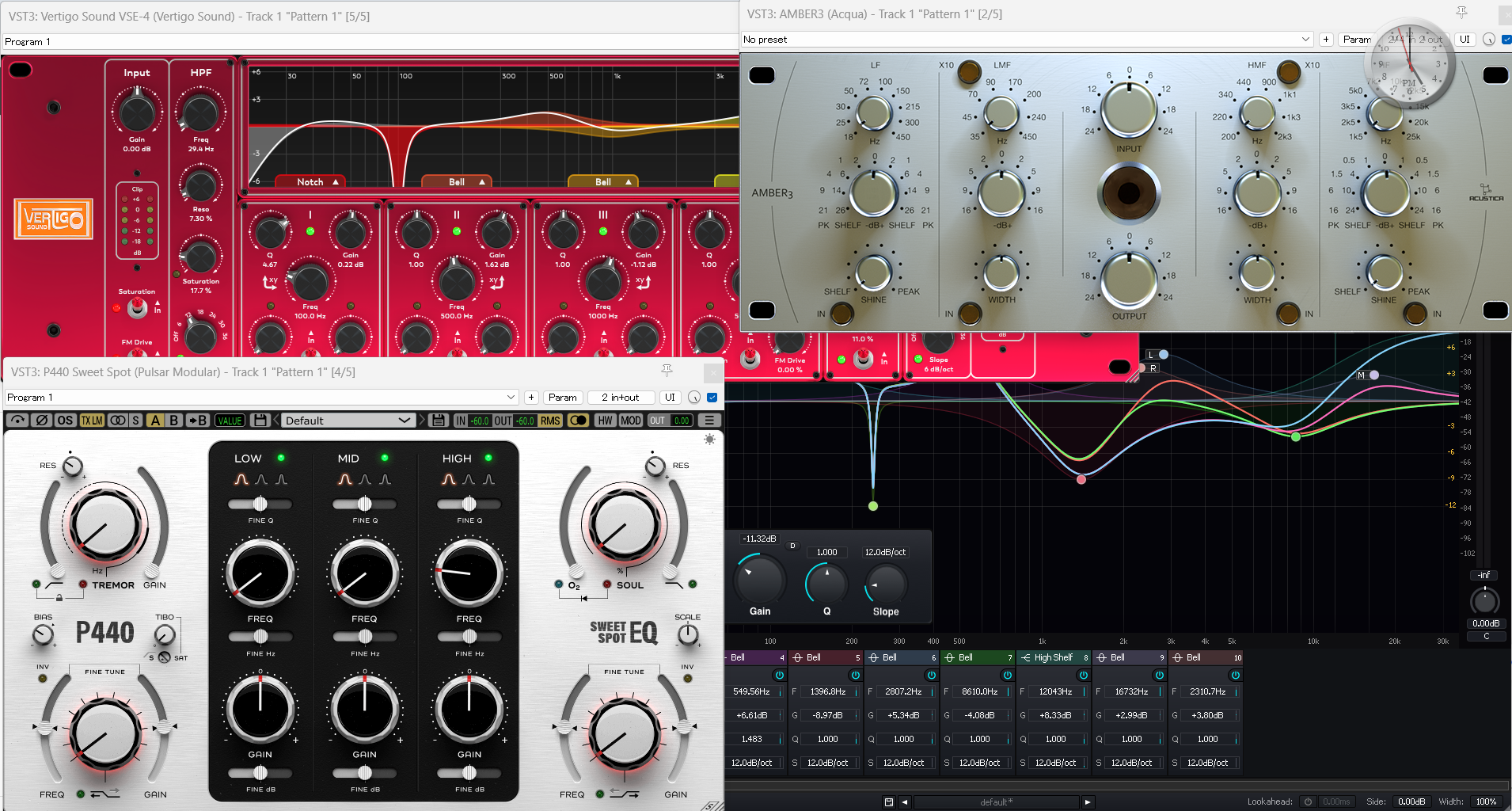
Task: Click the stereo link circles icon in P440 toolbar
Action: click(x=117, y=421)
